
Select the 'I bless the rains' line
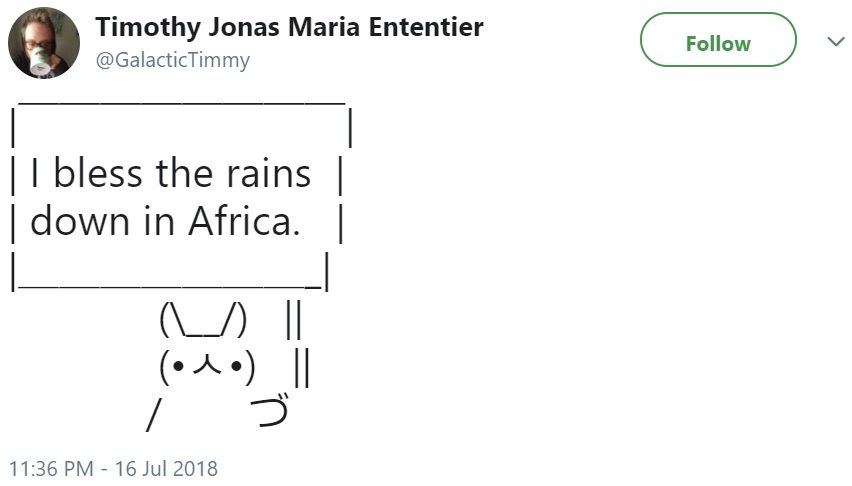(171, 173)
